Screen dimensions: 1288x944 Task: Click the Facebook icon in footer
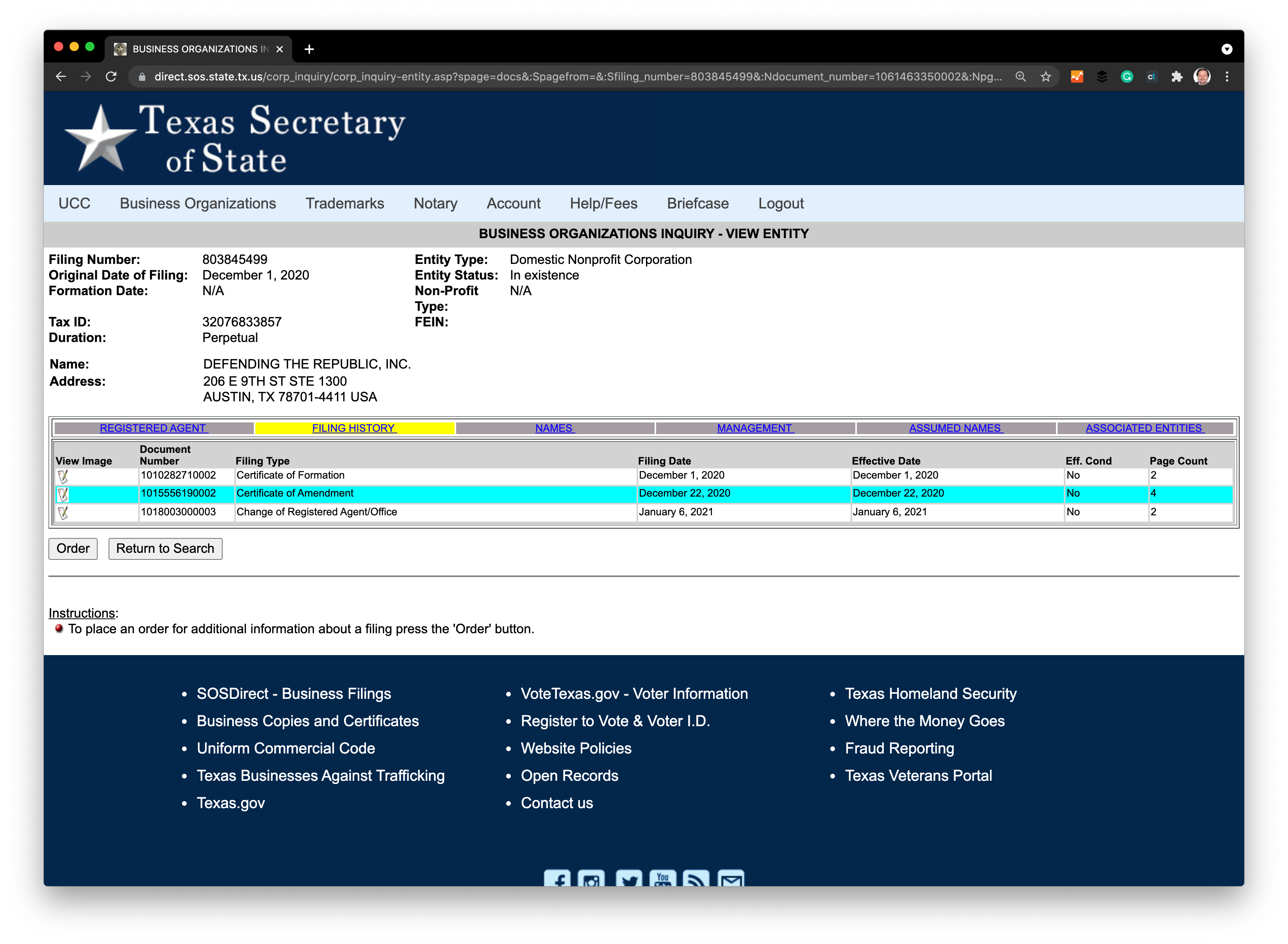pyautogui.click(x=557, y=878)
